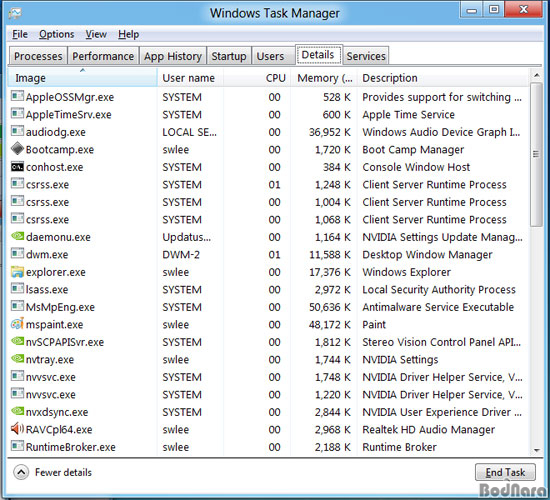This screenshot has width=550, height=500.
Task: Sort by the Image column header
Action: 82,78
